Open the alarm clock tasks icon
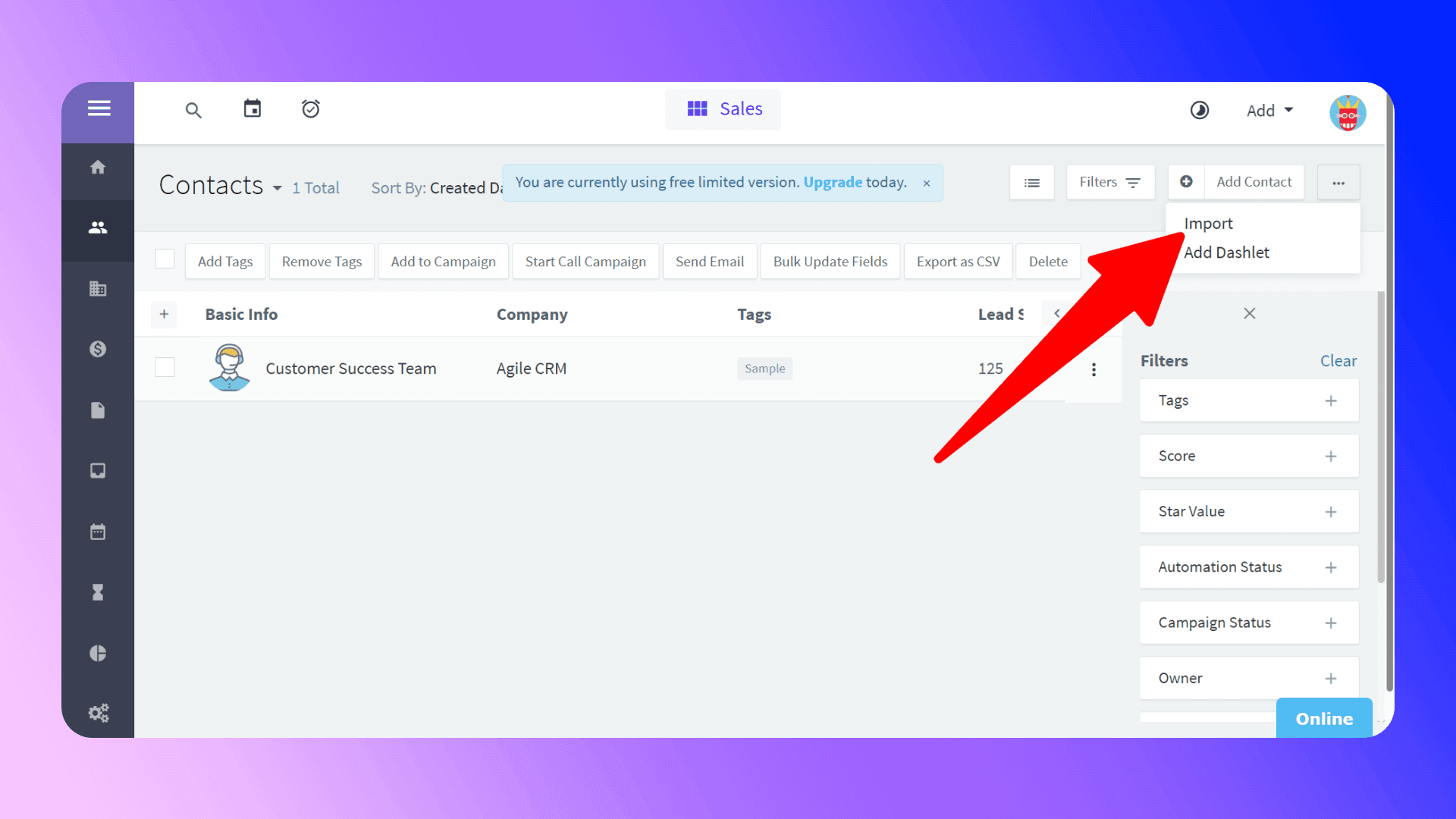1456x819 pixels. [310, 108]
